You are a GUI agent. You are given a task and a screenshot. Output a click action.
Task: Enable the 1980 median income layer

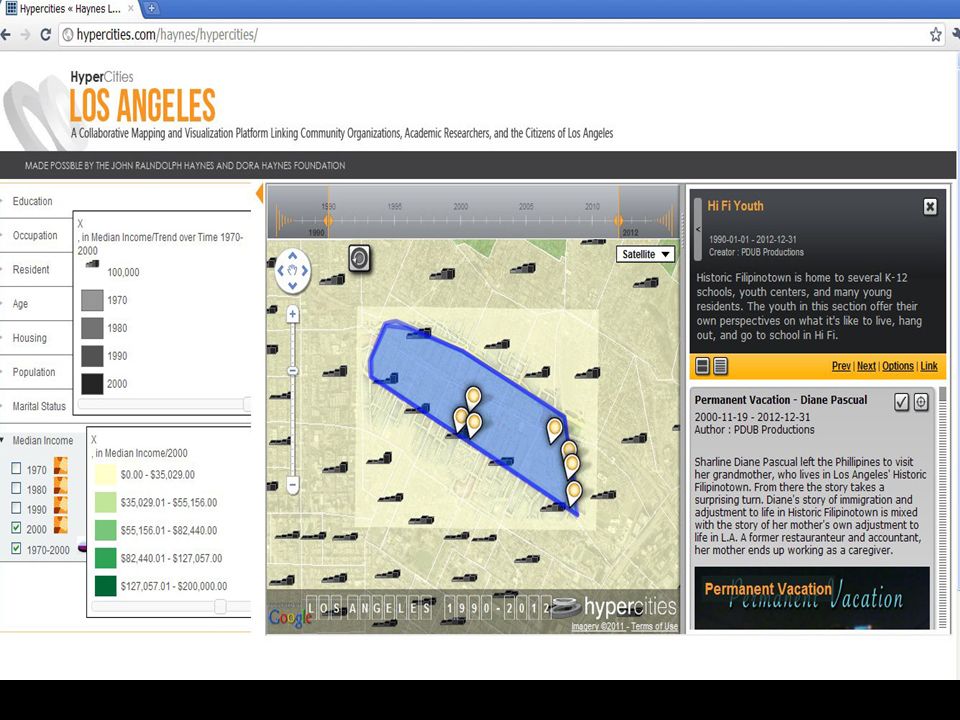16,488
